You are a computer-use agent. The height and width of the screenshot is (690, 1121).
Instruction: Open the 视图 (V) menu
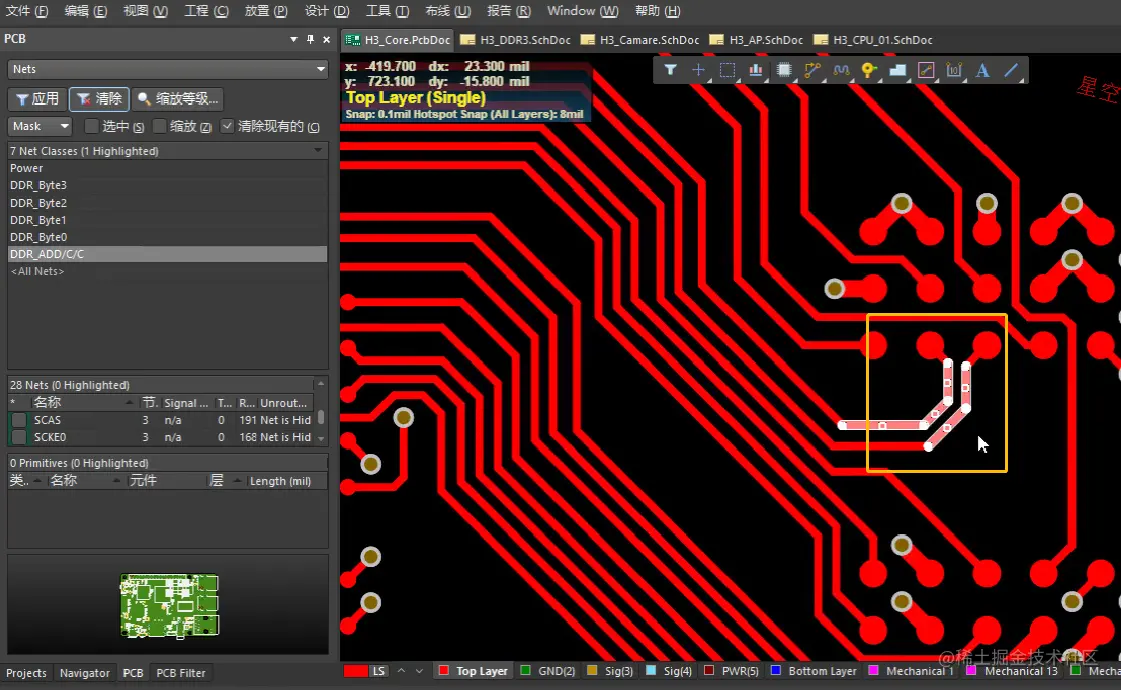145,11
